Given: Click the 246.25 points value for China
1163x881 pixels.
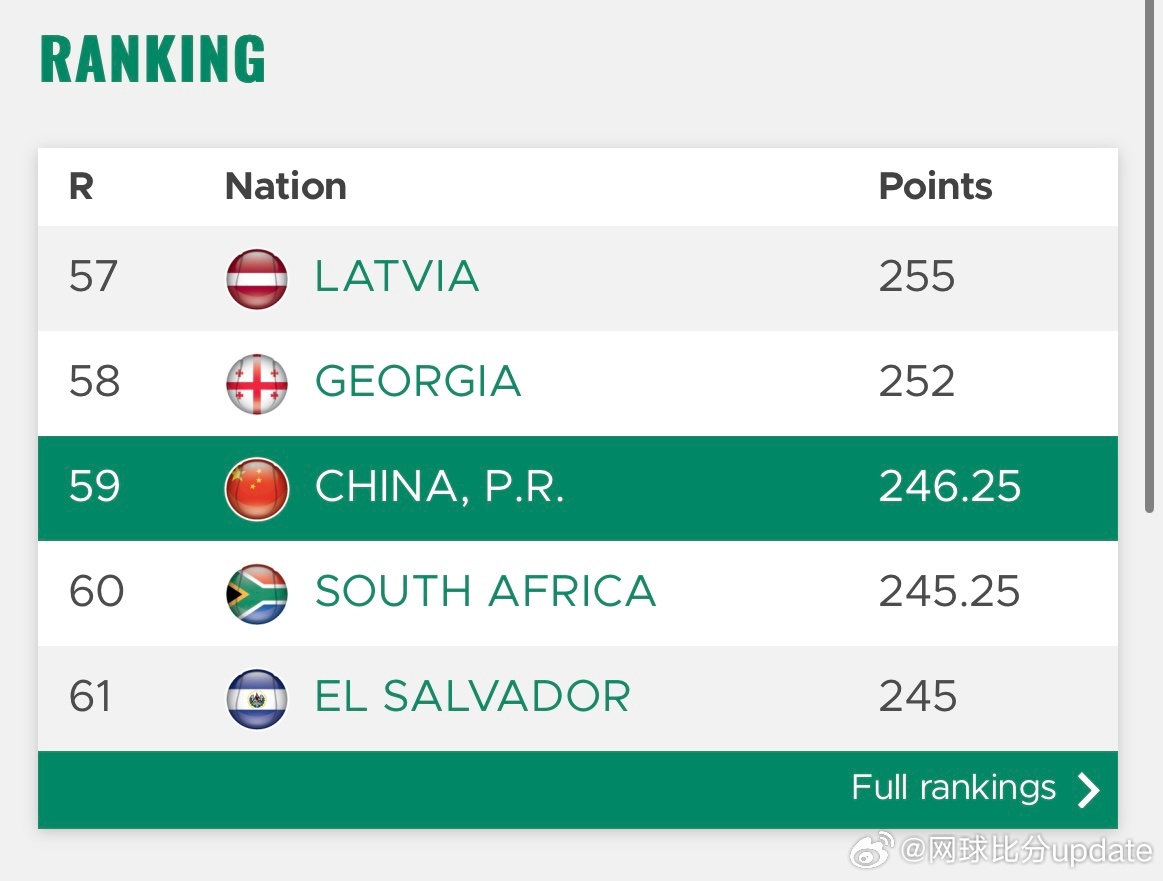Looking at the screenshot, I should [x=950, y=487].
